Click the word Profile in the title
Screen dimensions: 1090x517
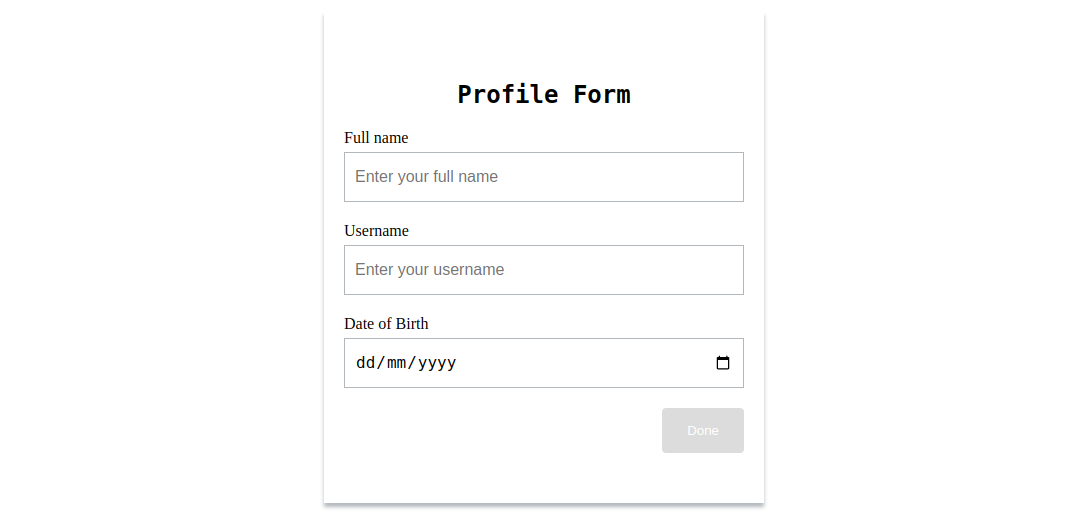[x=507, y=95]
